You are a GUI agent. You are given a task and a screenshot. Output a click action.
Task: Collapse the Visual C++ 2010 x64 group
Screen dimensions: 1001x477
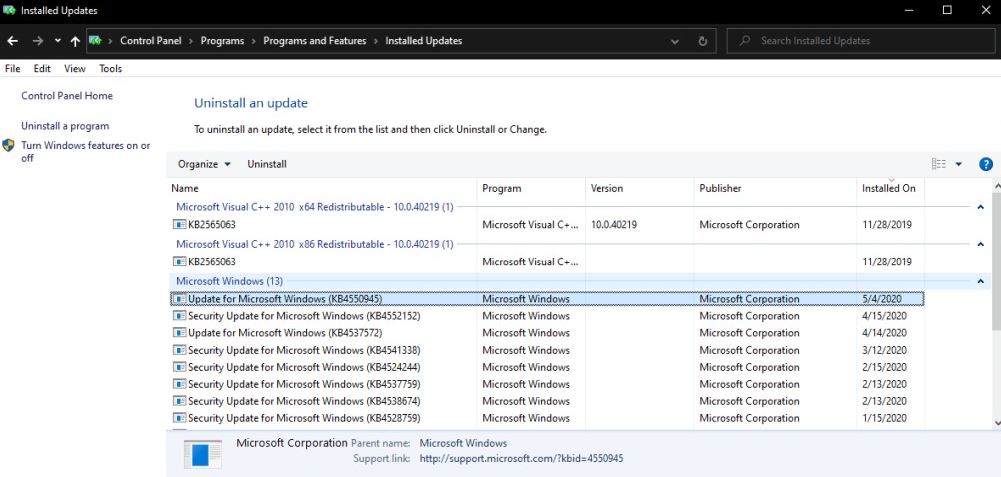[x=981, y=208]
